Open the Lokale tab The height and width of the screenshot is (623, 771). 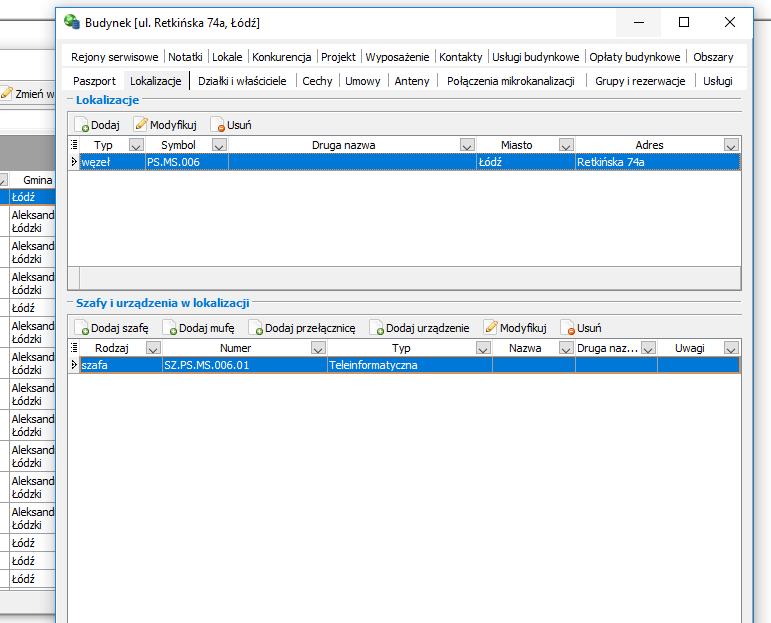pyautogui.click(x=227, y=57)
